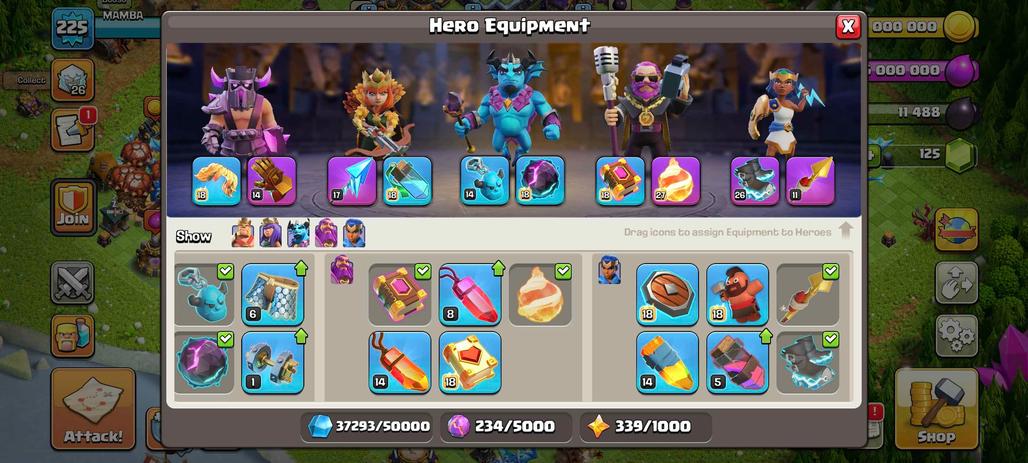The height and width of the screenshot is (463, 1028).
Task: Toggle Royal Champion filter in Show row
Action: point(354,233)
